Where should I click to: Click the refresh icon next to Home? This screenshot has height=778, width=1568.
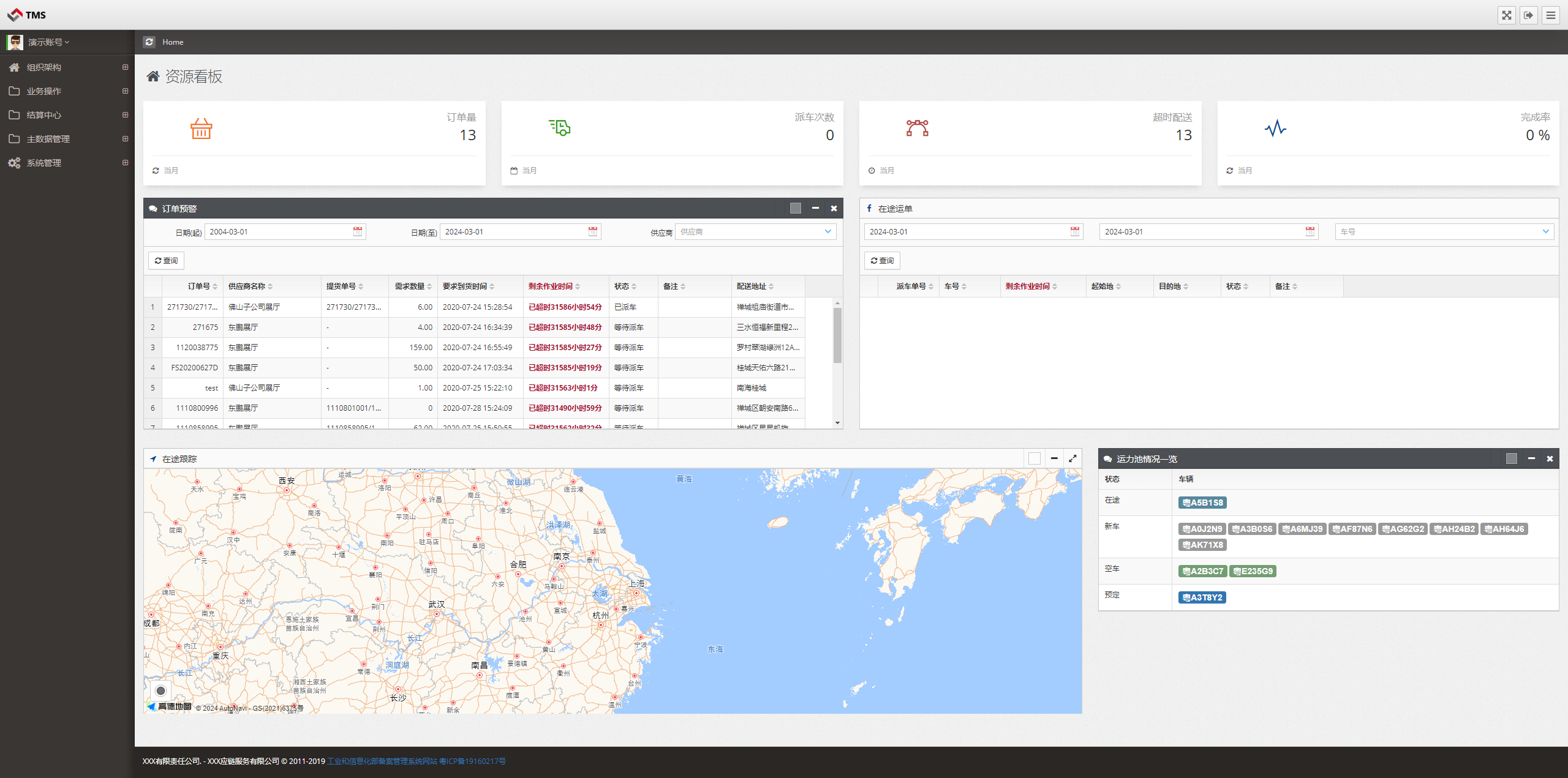(149, 42)
